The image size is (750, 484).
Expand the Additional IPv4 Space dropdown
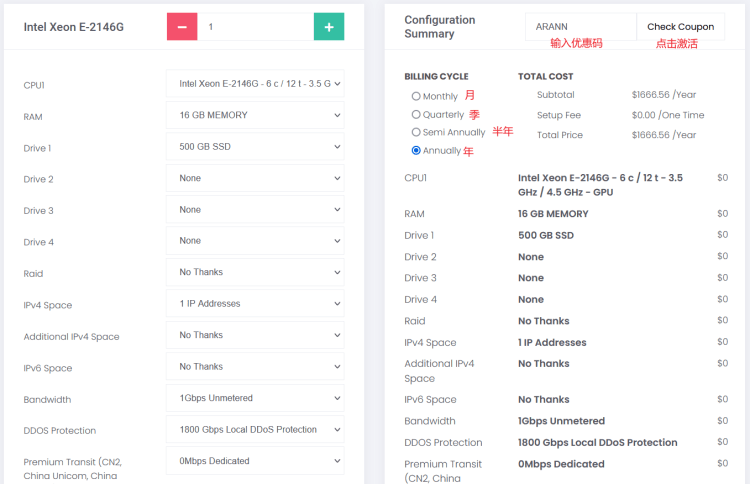click(255, 335)
